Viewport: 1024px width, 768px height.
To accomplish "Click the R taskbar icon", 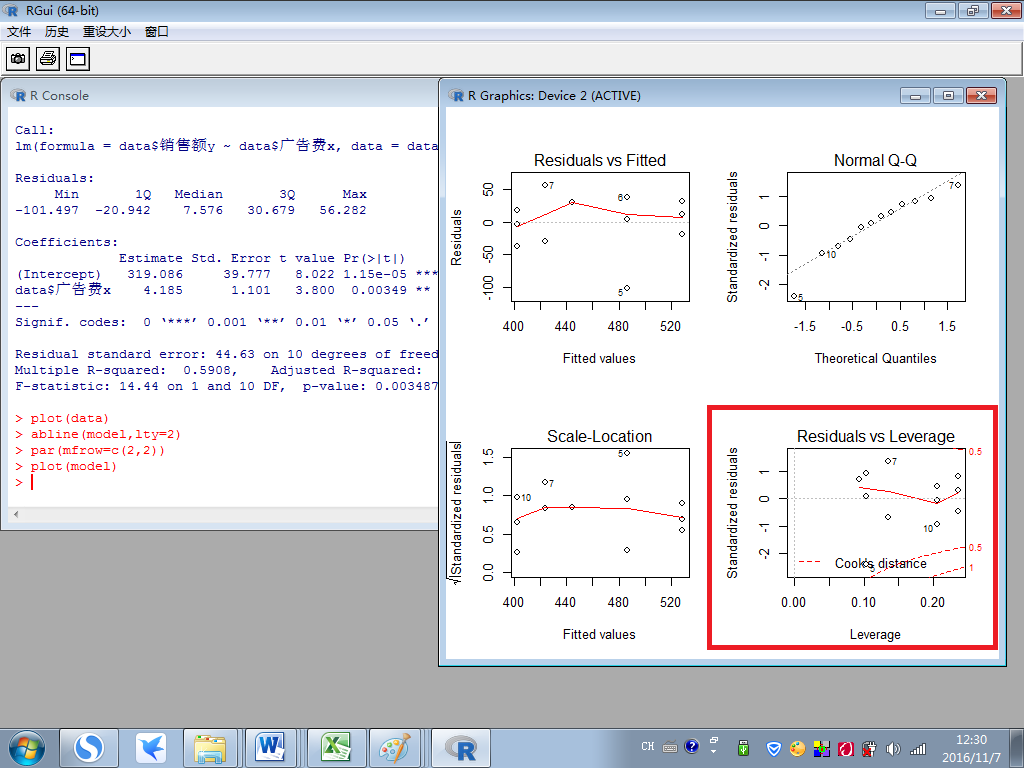I will click(460, 748).
